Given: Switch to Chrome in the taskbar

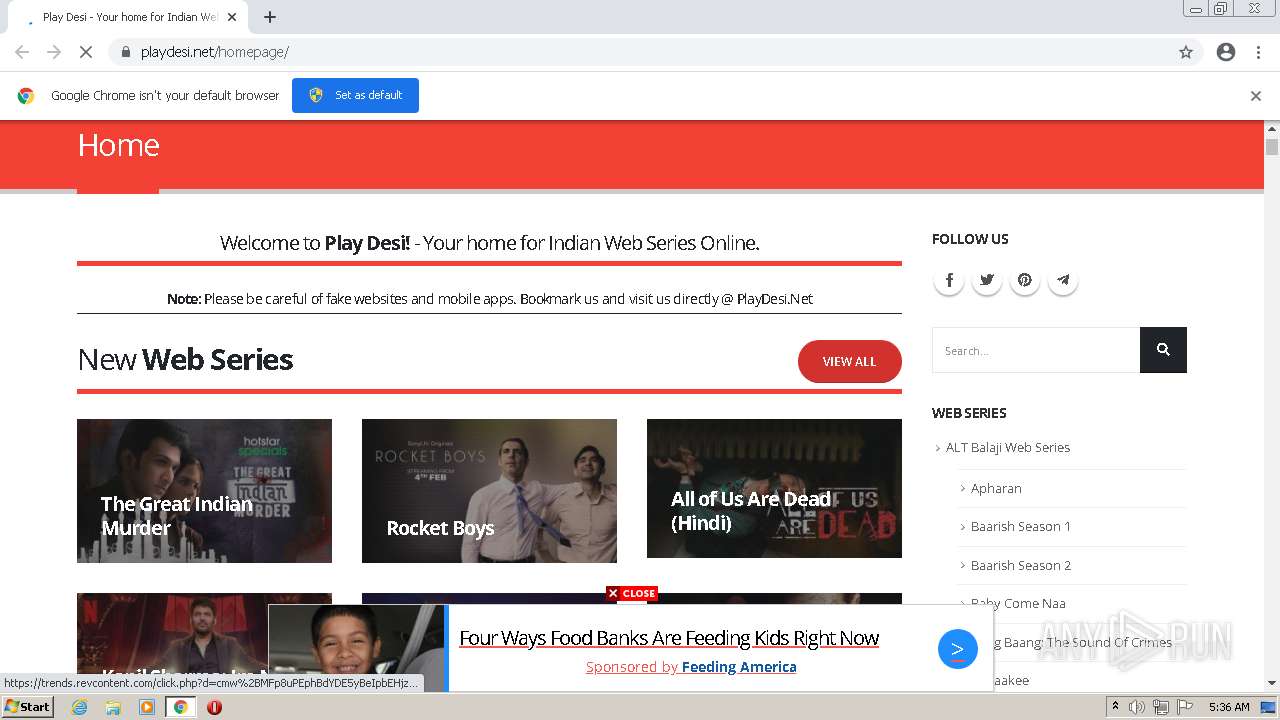Looking at the screenshot, I should click(181, 707).
